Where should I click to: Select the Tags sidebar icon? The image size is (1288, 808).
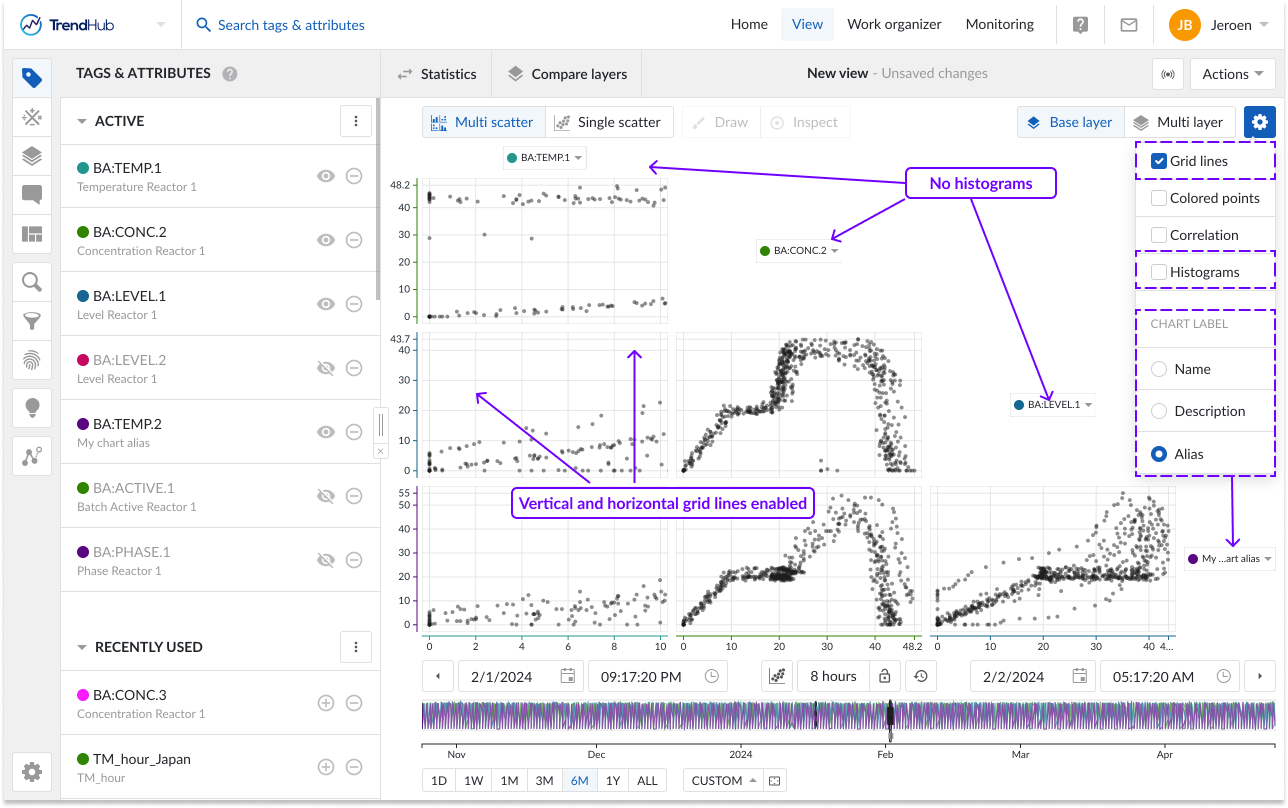[31, 77]
